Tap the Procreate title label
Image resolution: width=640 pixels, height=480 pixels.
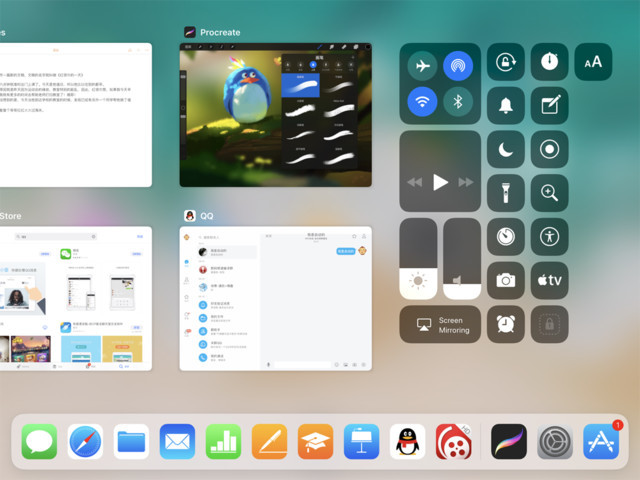coord(220,32)
